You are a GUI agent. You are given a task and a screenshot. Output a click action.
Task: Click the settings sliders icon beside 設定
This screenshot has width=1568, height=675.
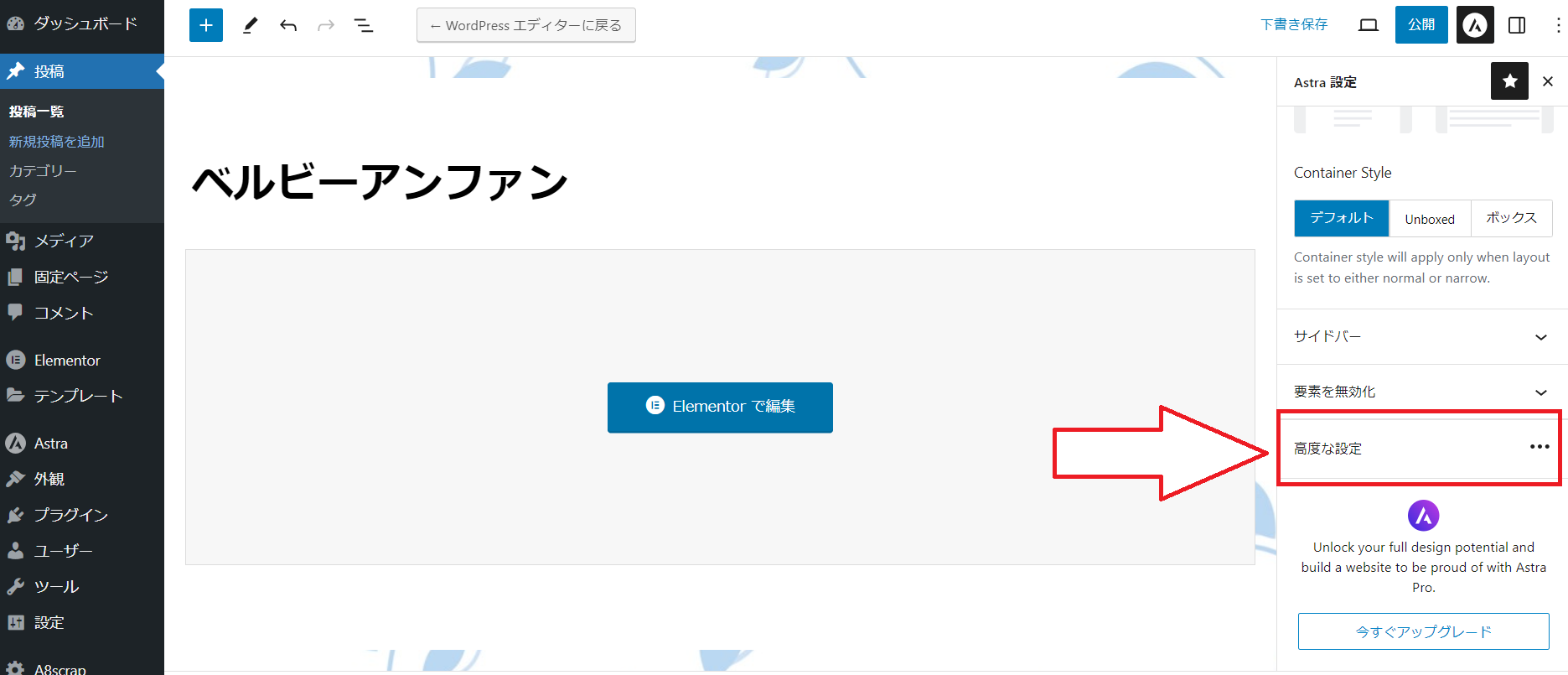click(15, 622)
